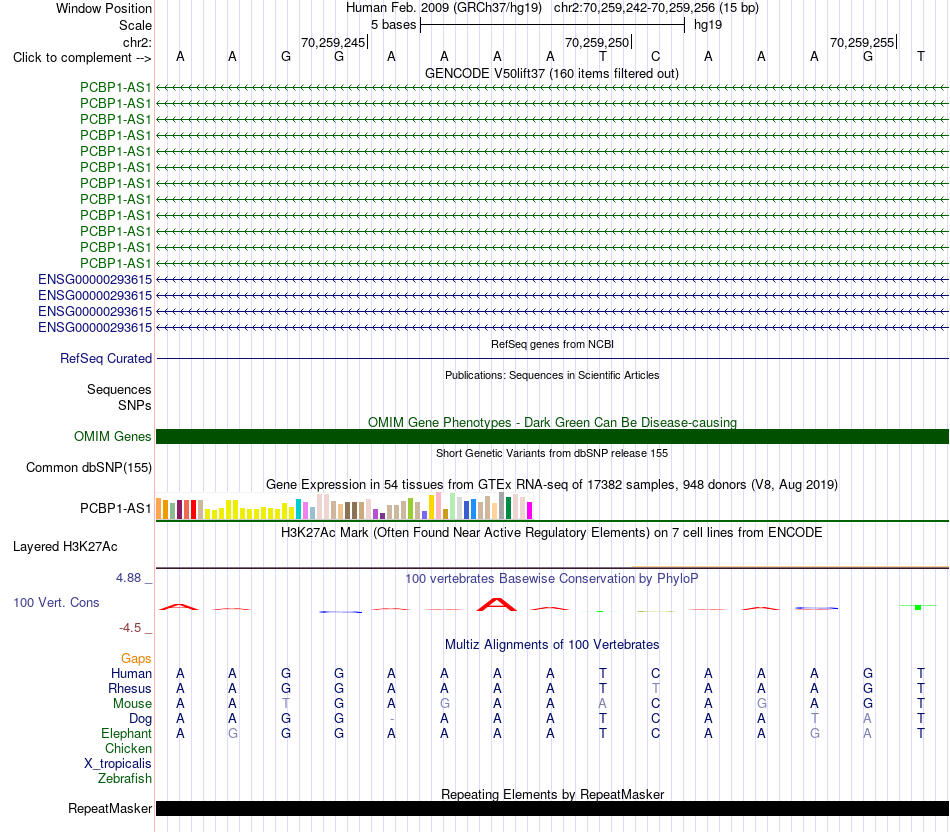
Task: Open the H3K27Ac Mark track title
Action: coord(551,533)
